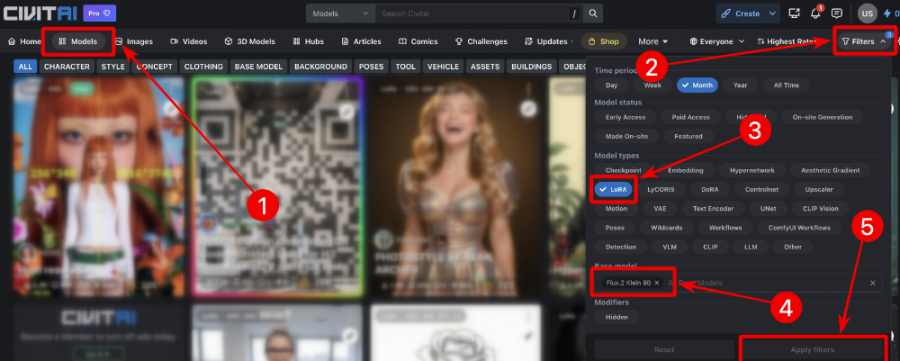Select the BUILDINGS category tab
Image resolution: width=900 pixels, height=361 pixels.
[x=532, y=67]
